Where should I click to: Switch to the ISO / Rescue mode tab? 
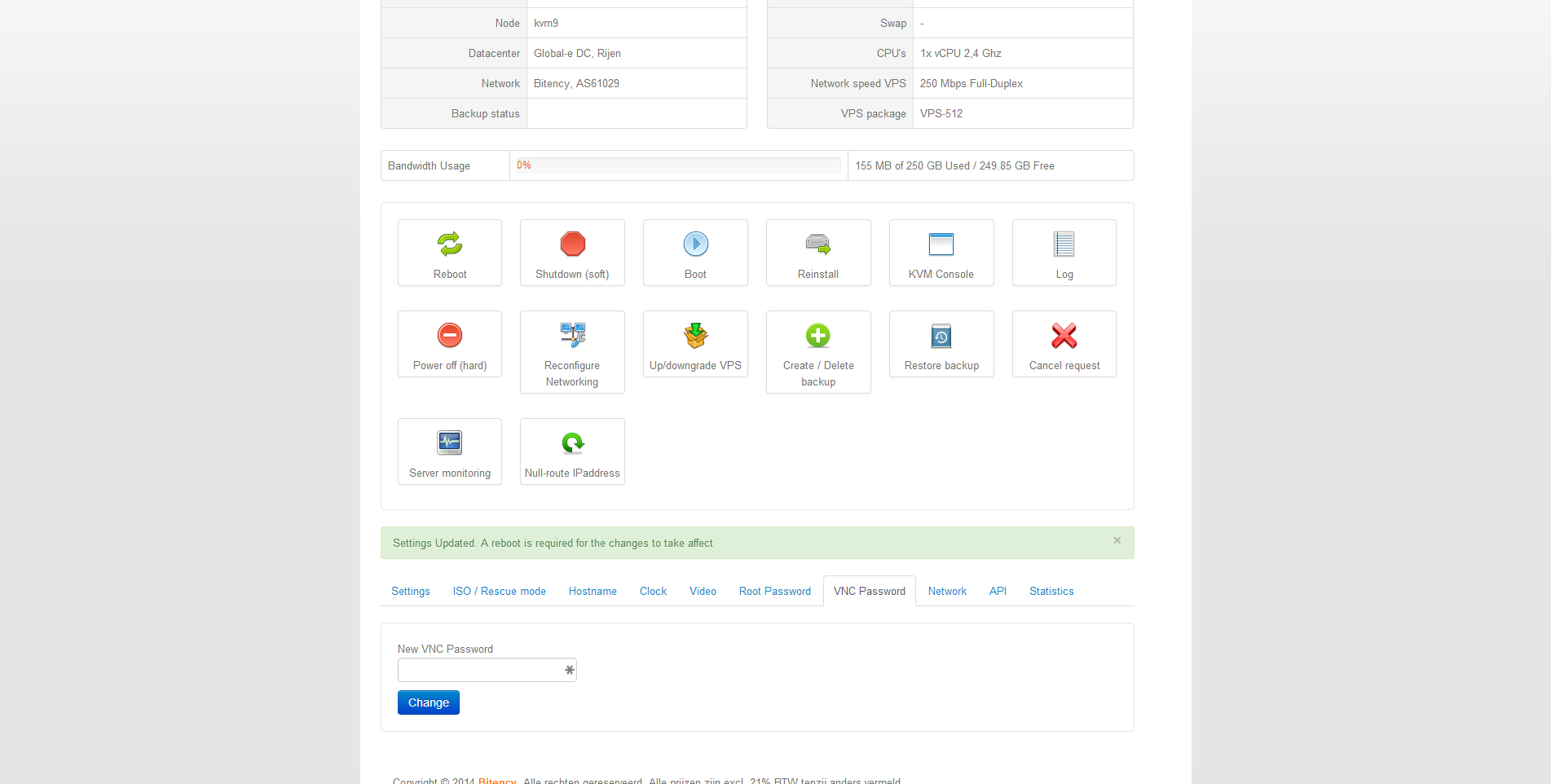(499, 591)
